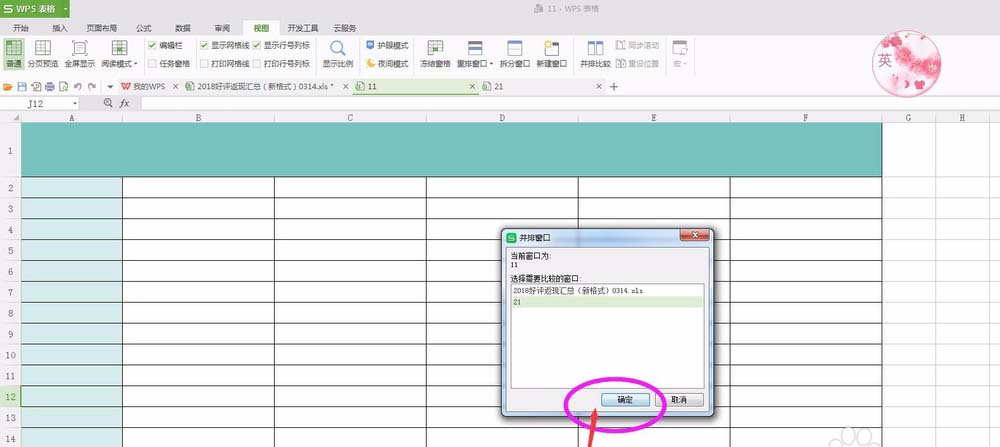Screen dimensions: 1000x447
Task: Open the 公式 formulas ribbon tab
Action: pyautogui.click(x=143, y=28)
